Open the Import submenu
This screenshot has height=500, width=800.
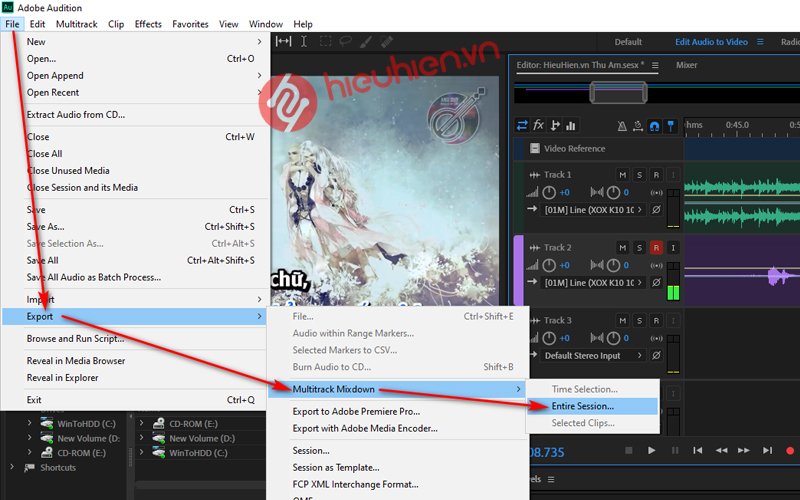pyautogui.click(x=135, y=299)
